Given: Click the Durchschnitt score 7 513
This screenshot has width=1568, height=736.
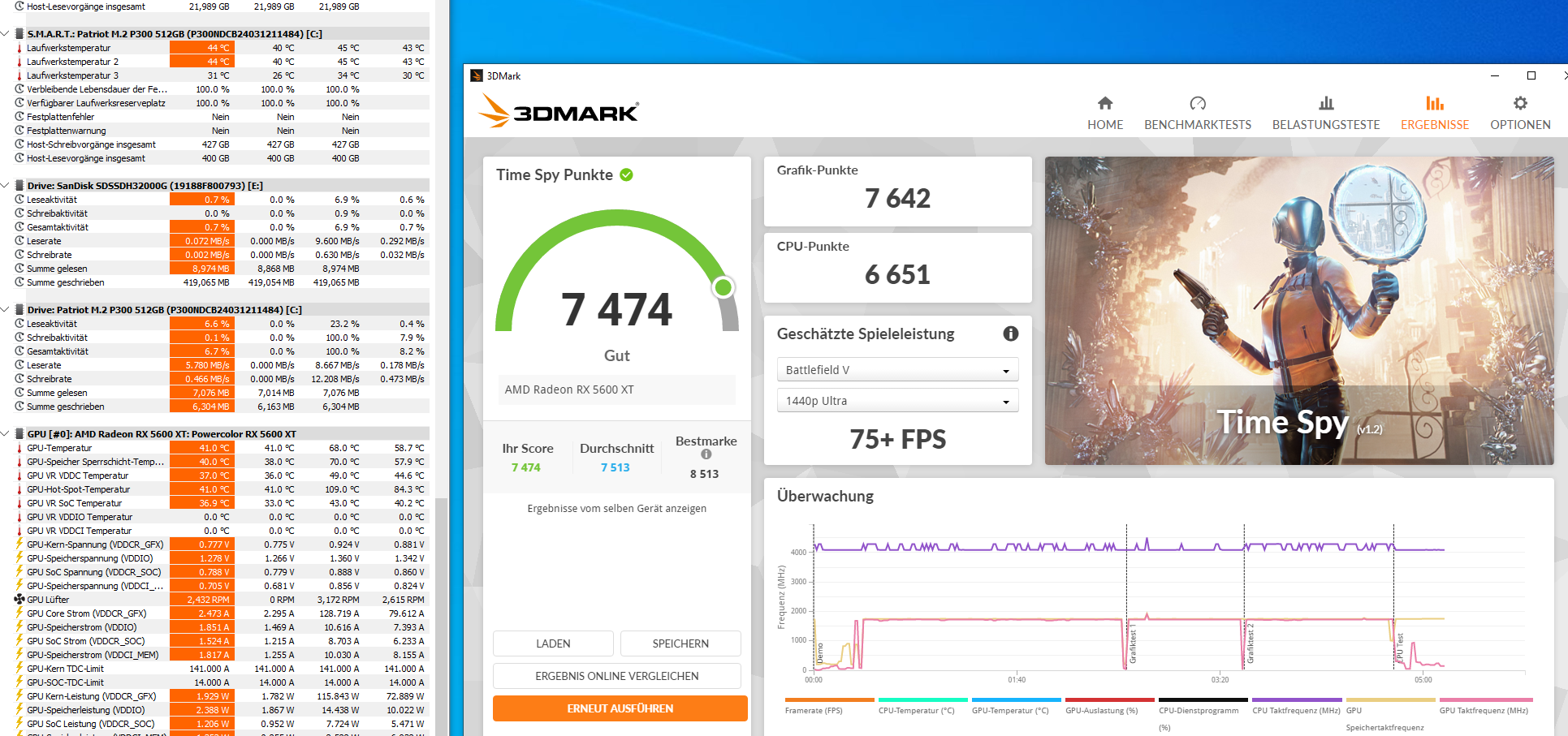Looking at the screenshot, I should tap(616, 467).
